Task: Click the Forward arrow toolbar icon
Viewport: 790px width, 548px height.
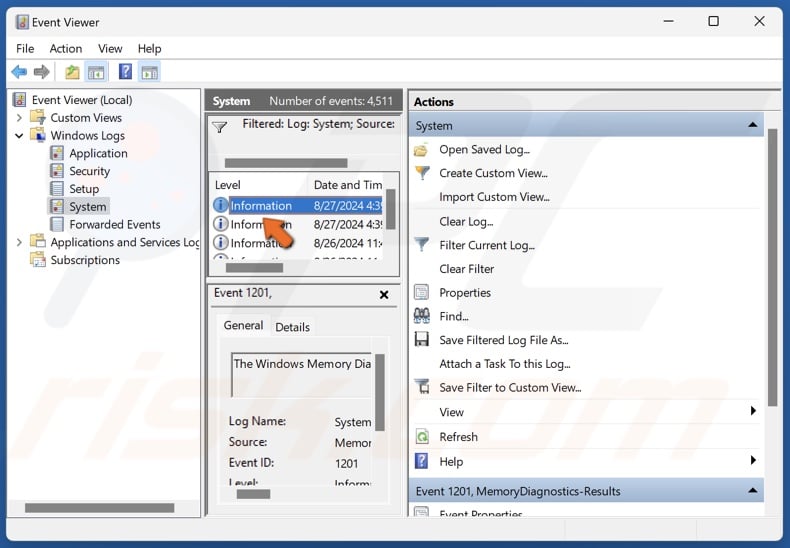Action: click(x=41, y=72)
